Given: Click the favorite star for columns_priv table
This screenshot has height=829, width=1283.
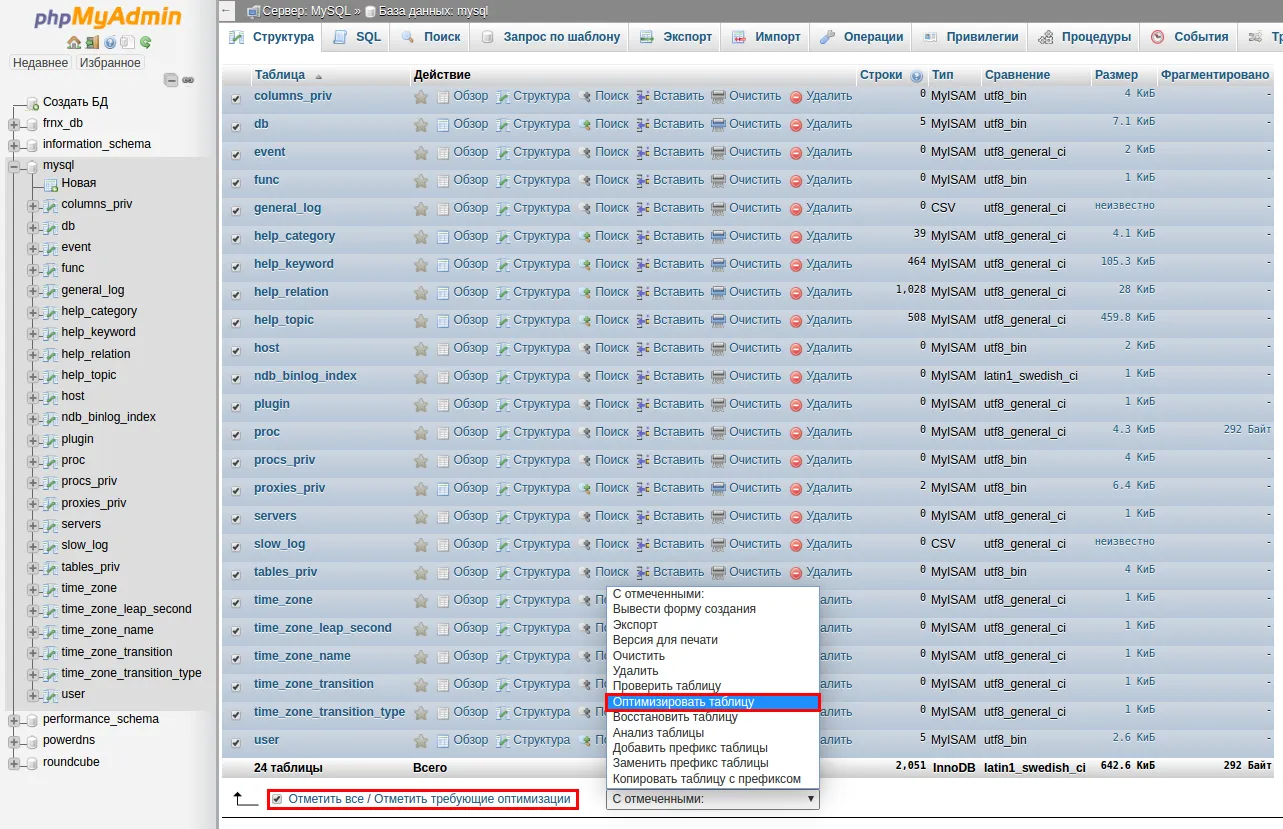Looking at the screenshot, I should [421, 97].
